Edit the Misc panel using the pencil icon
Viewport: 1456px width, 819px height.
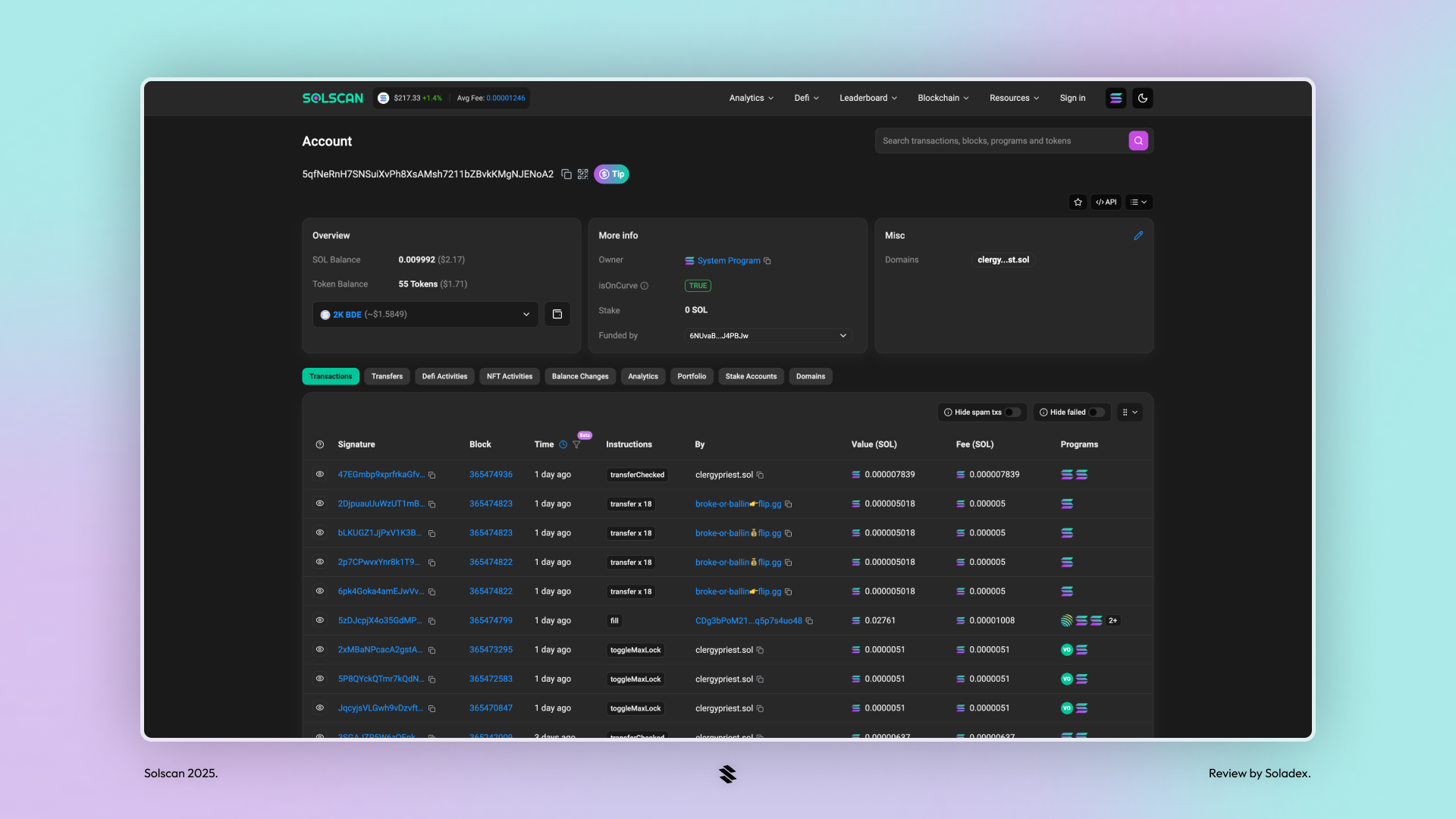pos(1138,236)
